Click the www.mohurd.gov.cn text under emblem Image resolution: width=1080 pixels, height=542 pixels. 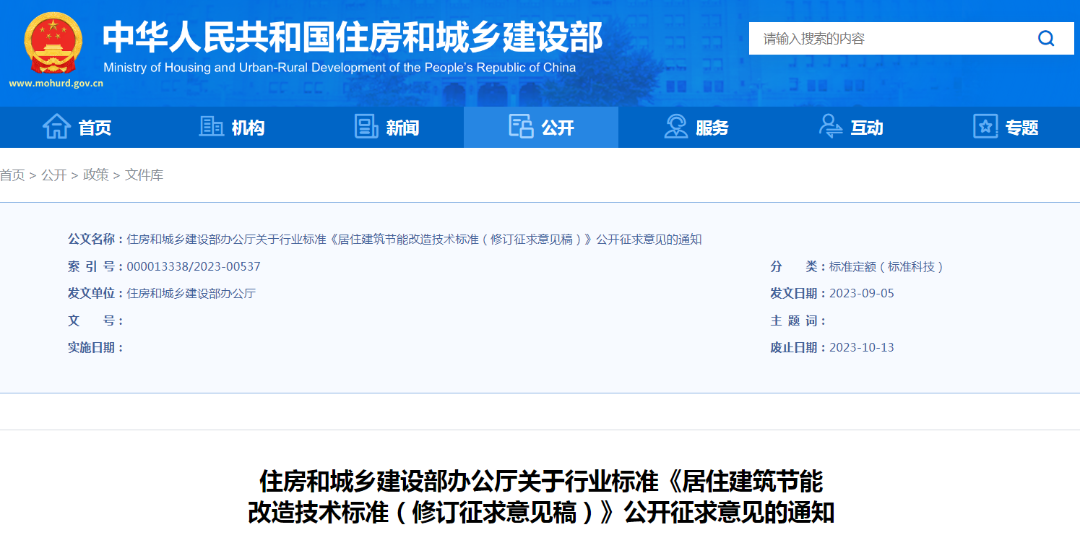pos(56,83)
